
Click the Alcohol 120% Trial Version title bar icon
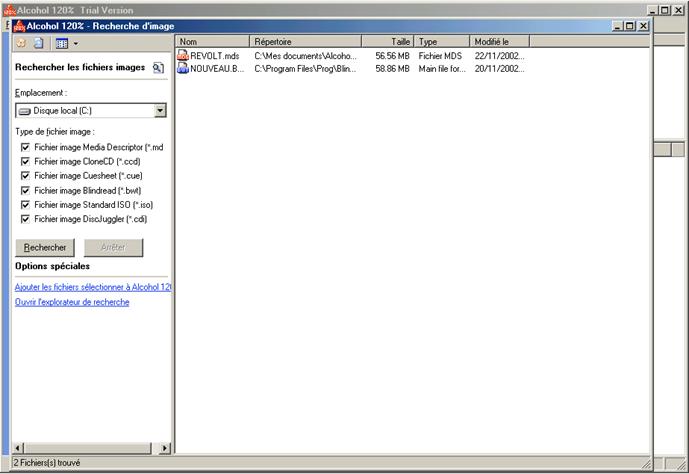[9, 10]
